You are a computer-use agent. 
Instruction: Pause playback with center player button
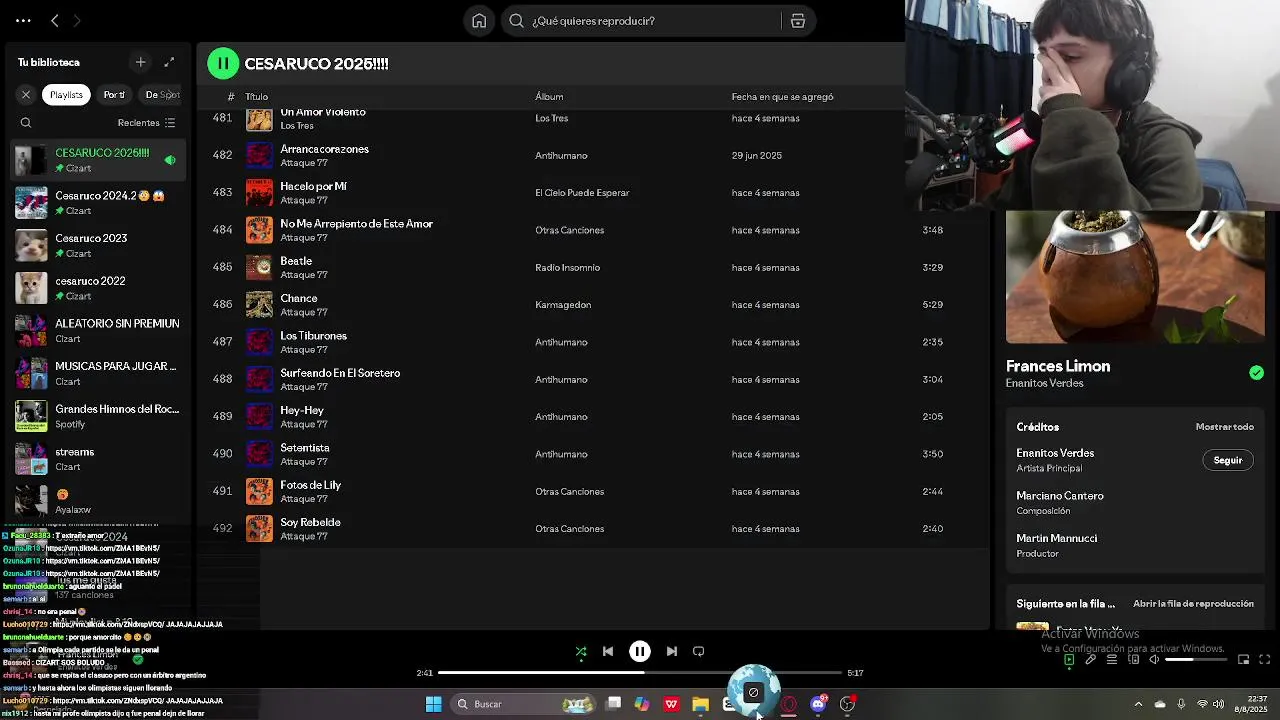pos(640,652)
